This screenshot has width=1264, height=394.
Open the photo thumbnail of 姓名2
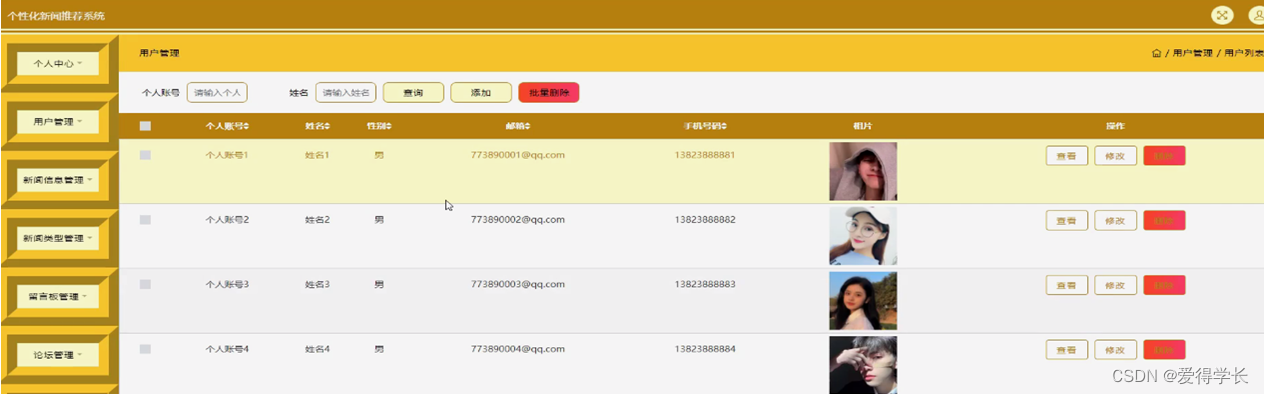point(863,236)
